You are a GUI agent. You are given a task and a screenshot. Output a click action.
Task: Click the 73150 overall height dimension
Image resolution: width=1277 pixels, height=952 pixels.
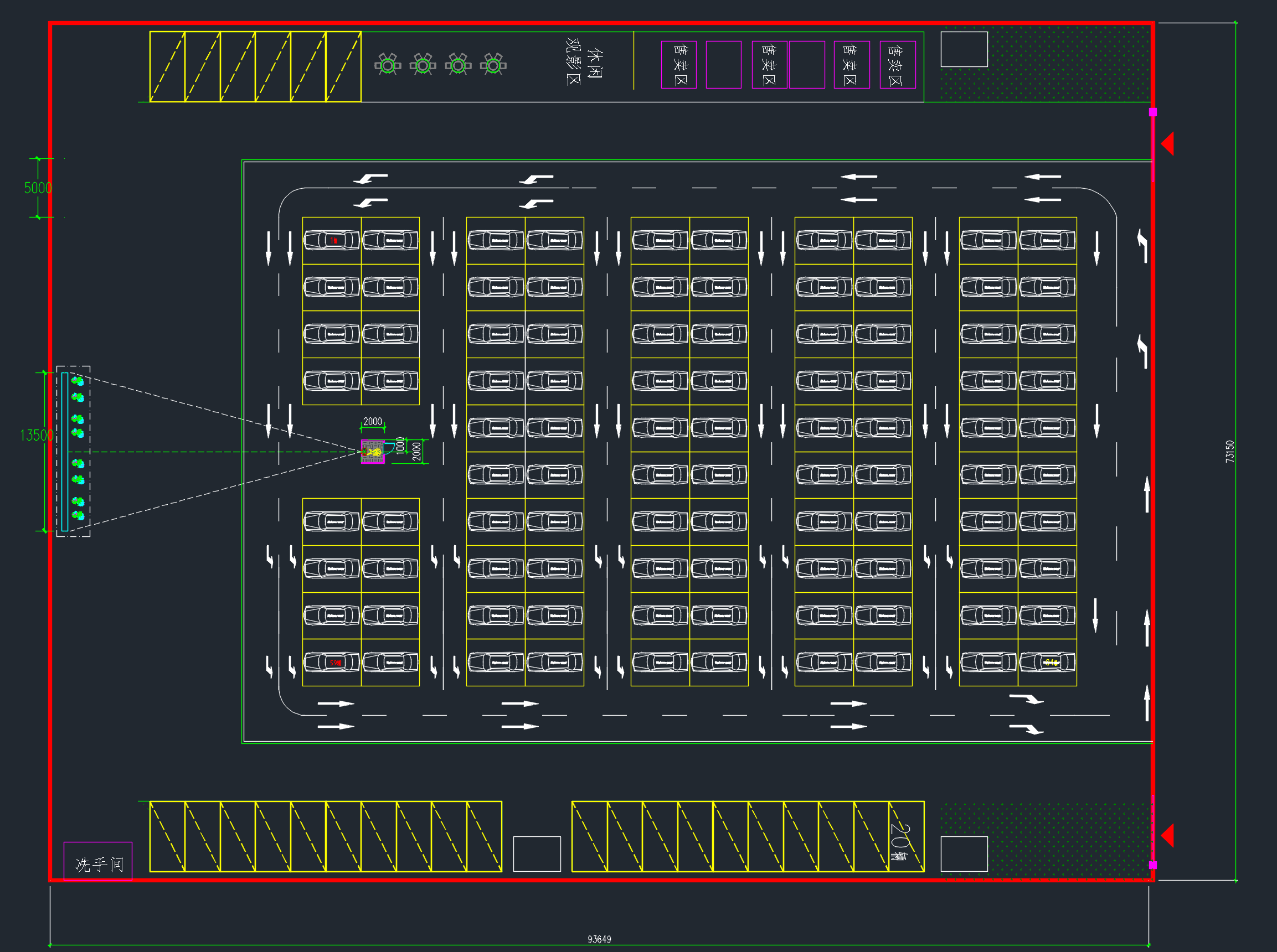1230,451
